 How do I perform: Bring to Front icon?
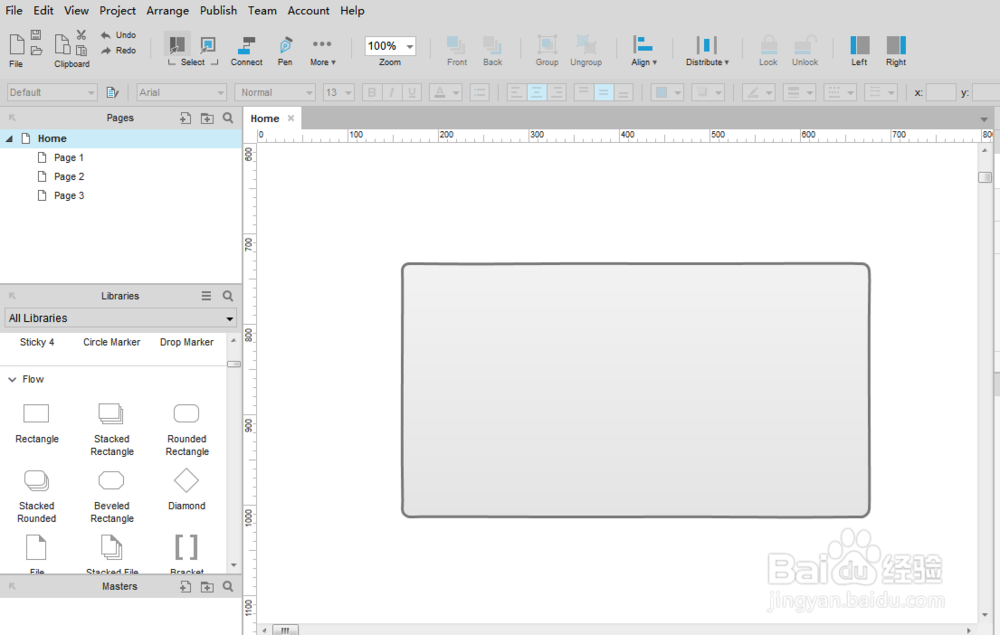(456, 45)
